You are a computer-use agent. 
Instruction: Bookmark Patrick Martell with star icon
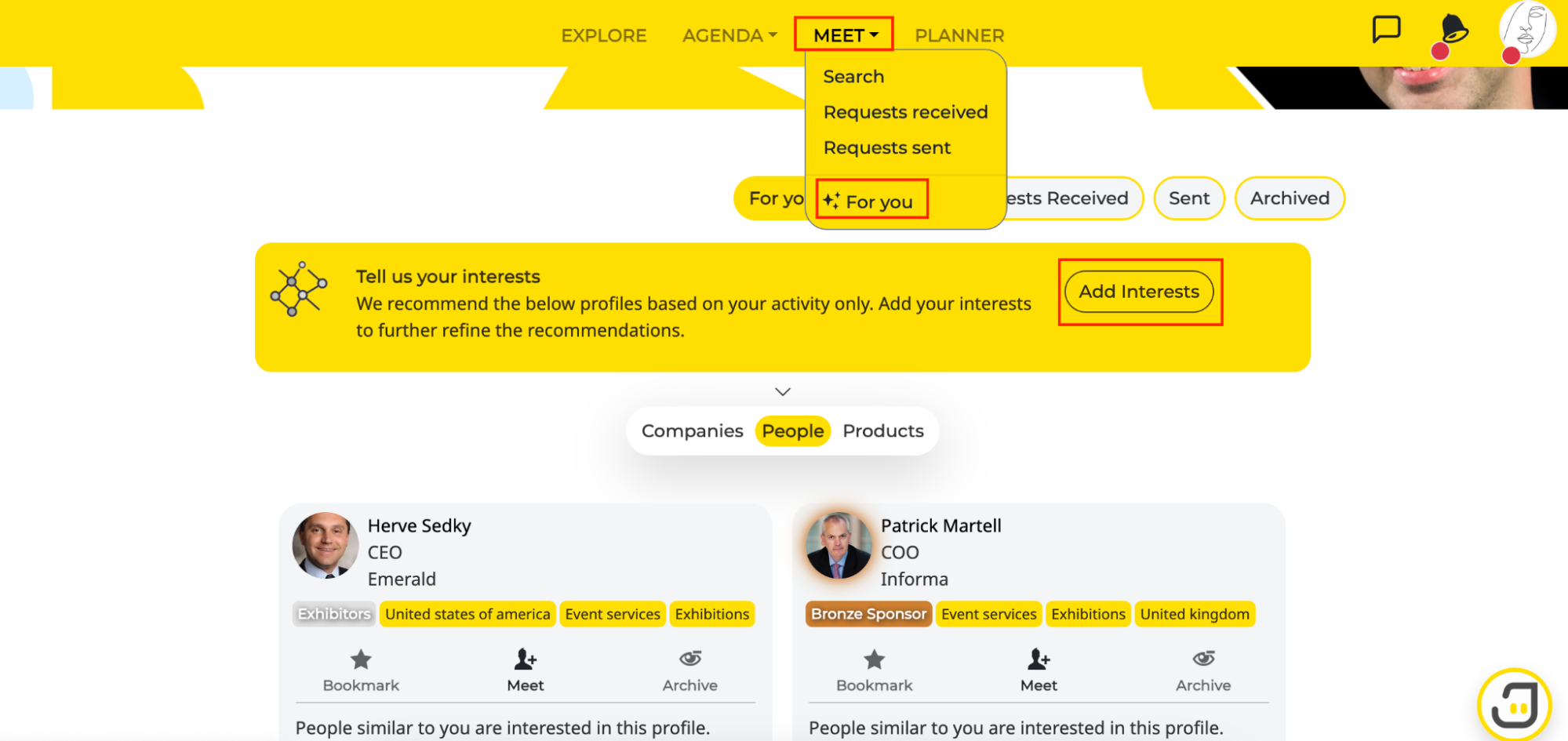point(874,660)
